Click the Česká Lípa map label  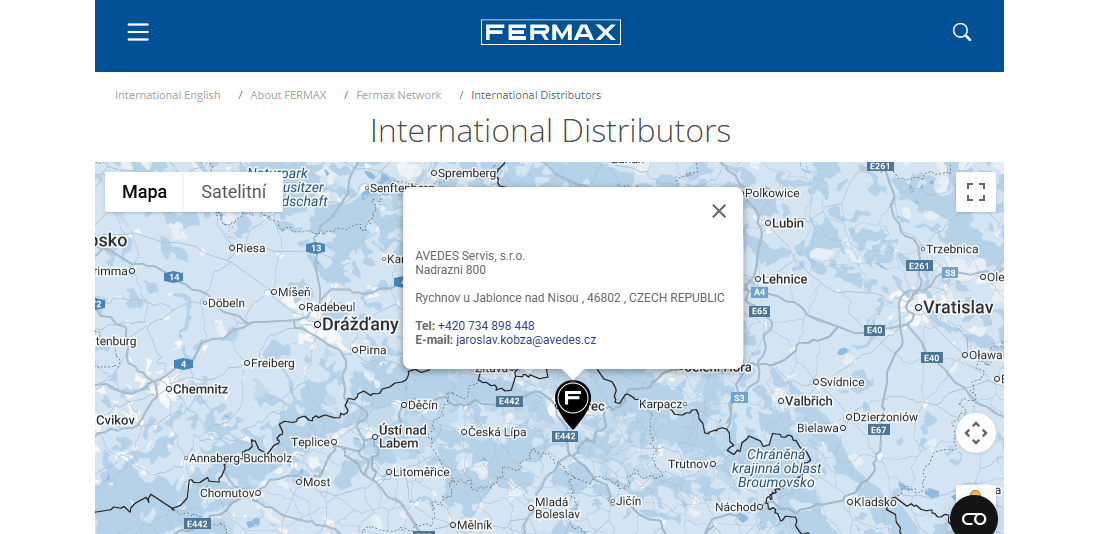tap(497, 432)
